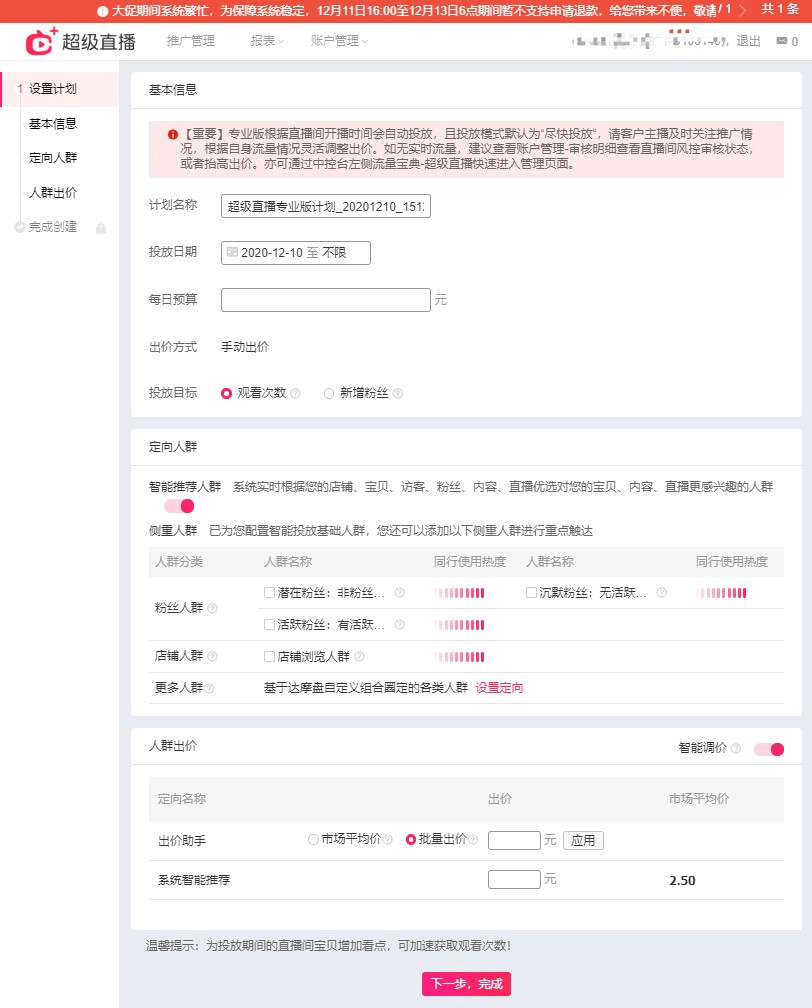Click the 设置定向 link

coord(499,688)
